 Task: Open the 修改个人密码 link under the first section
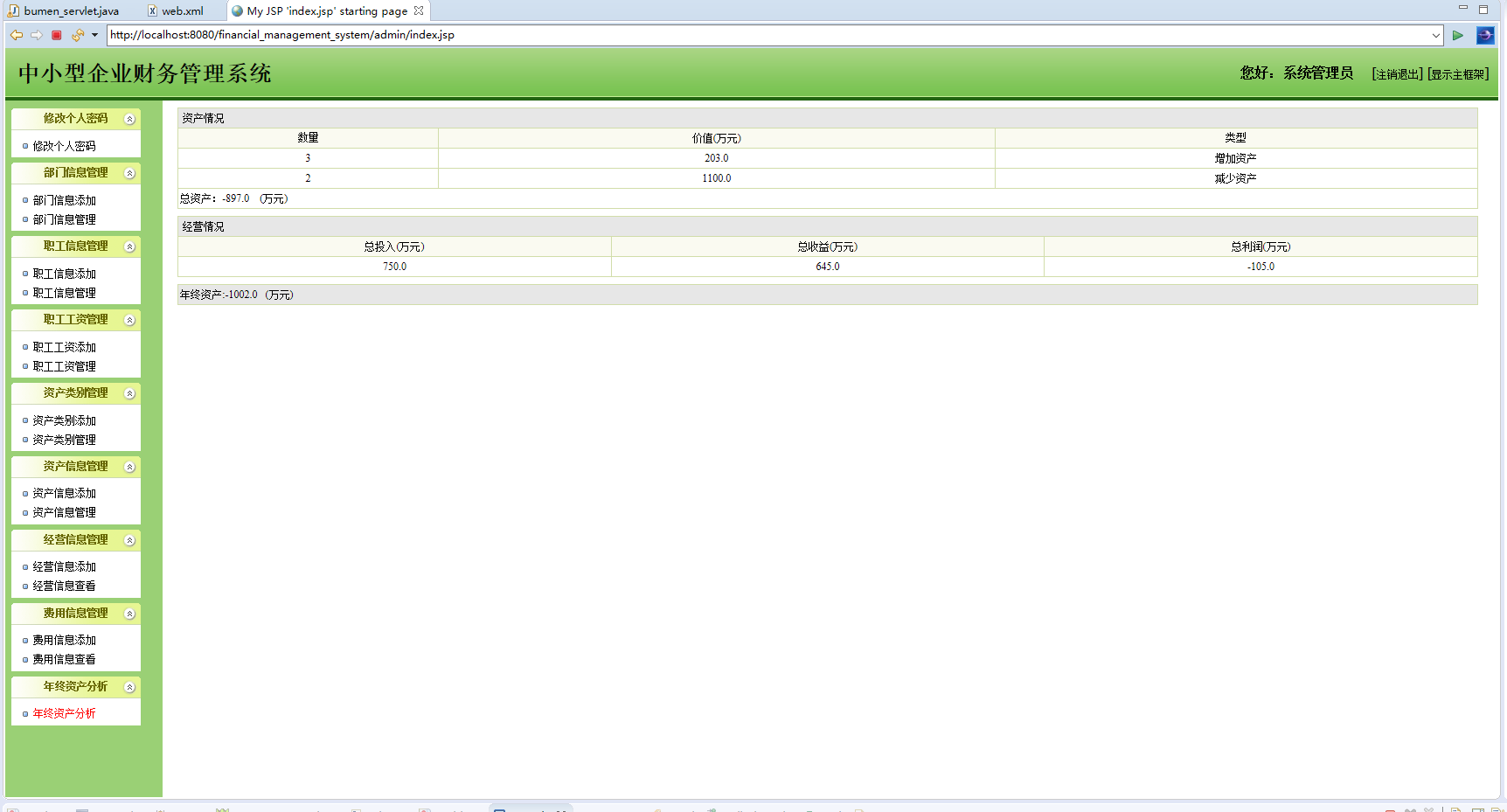(x=64, y=146)
